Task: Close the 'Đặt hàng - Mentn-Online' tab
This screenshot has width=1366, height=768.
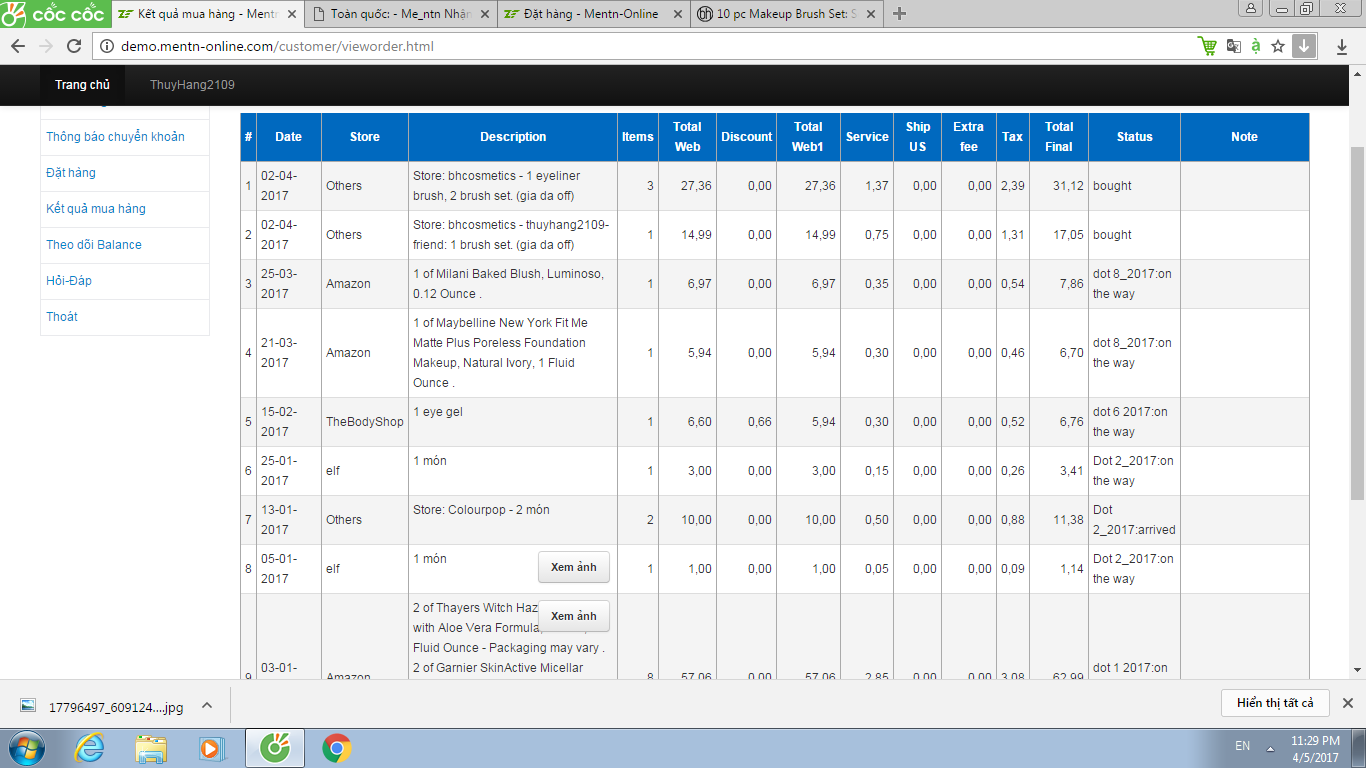Action: (x=676, y=14)
